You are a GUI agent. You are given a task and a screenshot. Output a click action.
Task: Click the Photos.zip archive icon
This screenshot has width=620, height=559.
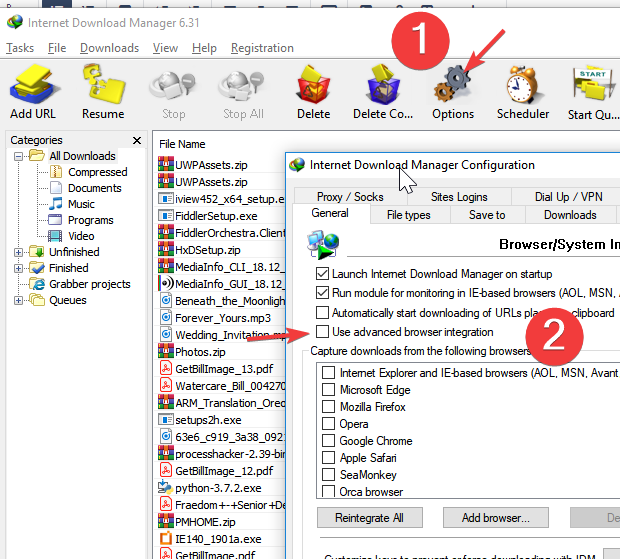(166, 351)
